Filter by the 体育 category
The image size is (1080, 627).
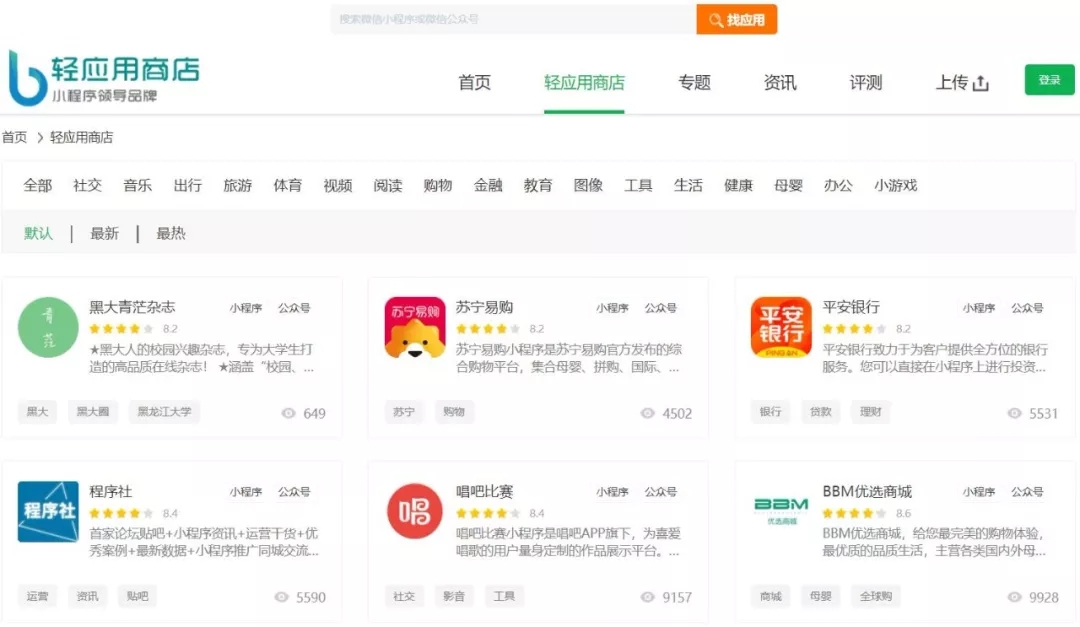(x=288, y=185)
